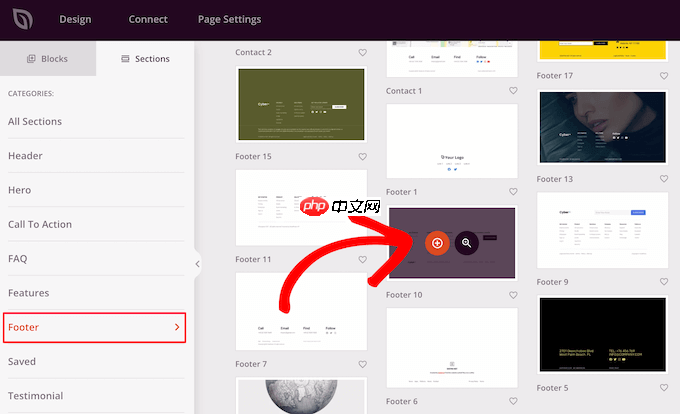Choose the Footer 7 thumbnail
Viewport: 680px width, 414px height.
[301, 311]
